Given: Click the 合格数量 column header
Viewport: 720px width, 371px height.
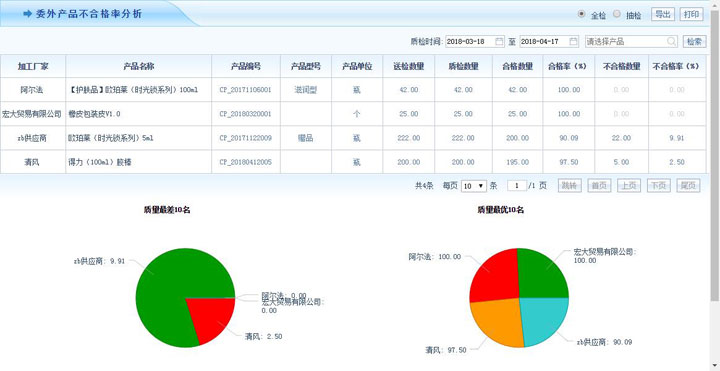Looking at the screenshot, I should 518,66.
